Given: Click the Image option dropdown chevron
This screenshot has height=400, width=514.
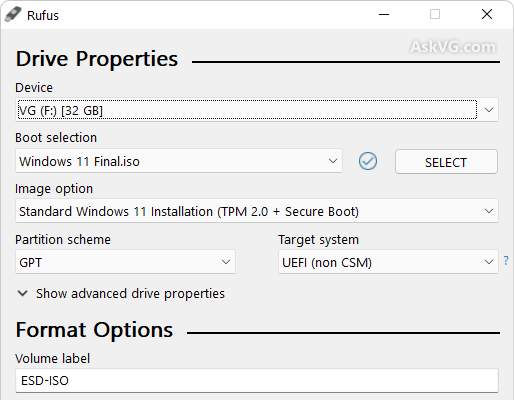Looking at the screenshot, I should pos(489,211).
